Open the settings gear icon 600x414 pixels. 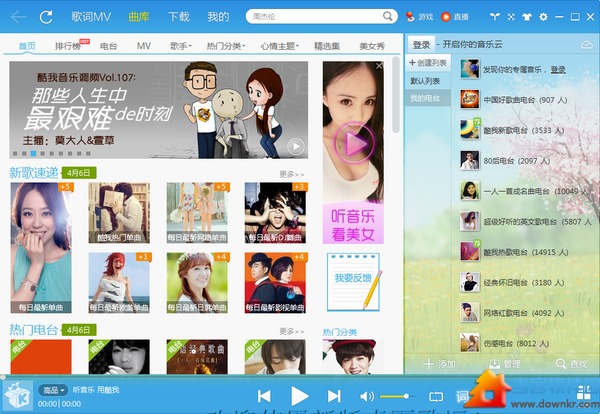[543, 17]
